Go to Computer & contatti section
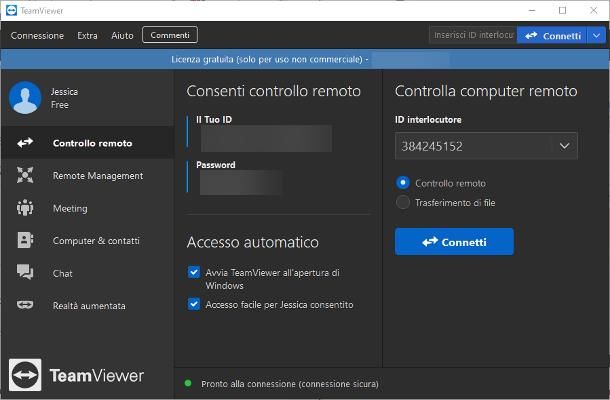The image size is (610, 400). (88, 240)
